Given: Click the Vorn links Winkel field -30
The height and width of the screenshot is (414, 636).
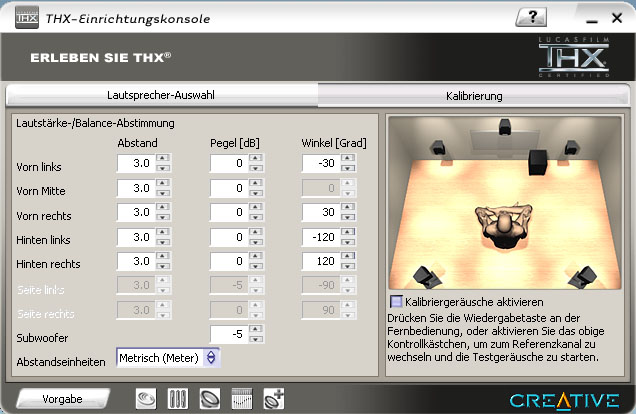Looking at the screenshot, I should tap(321, 163).
